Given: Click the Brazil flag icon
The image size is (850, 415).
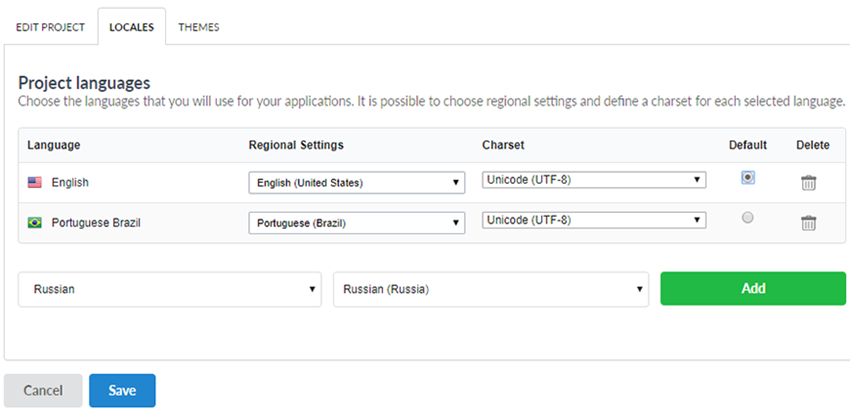Looking at the screenshot, I should coord(35,222).
